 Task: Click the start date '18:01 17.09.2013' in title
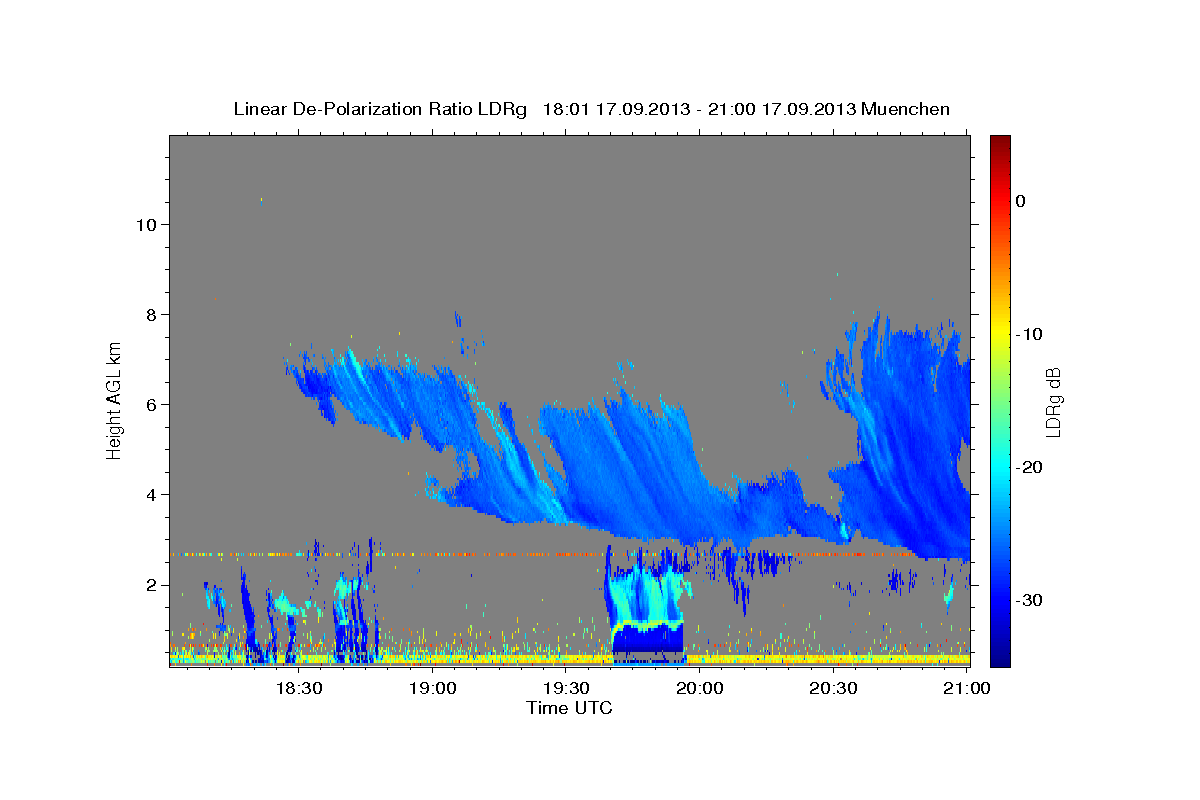615,109
